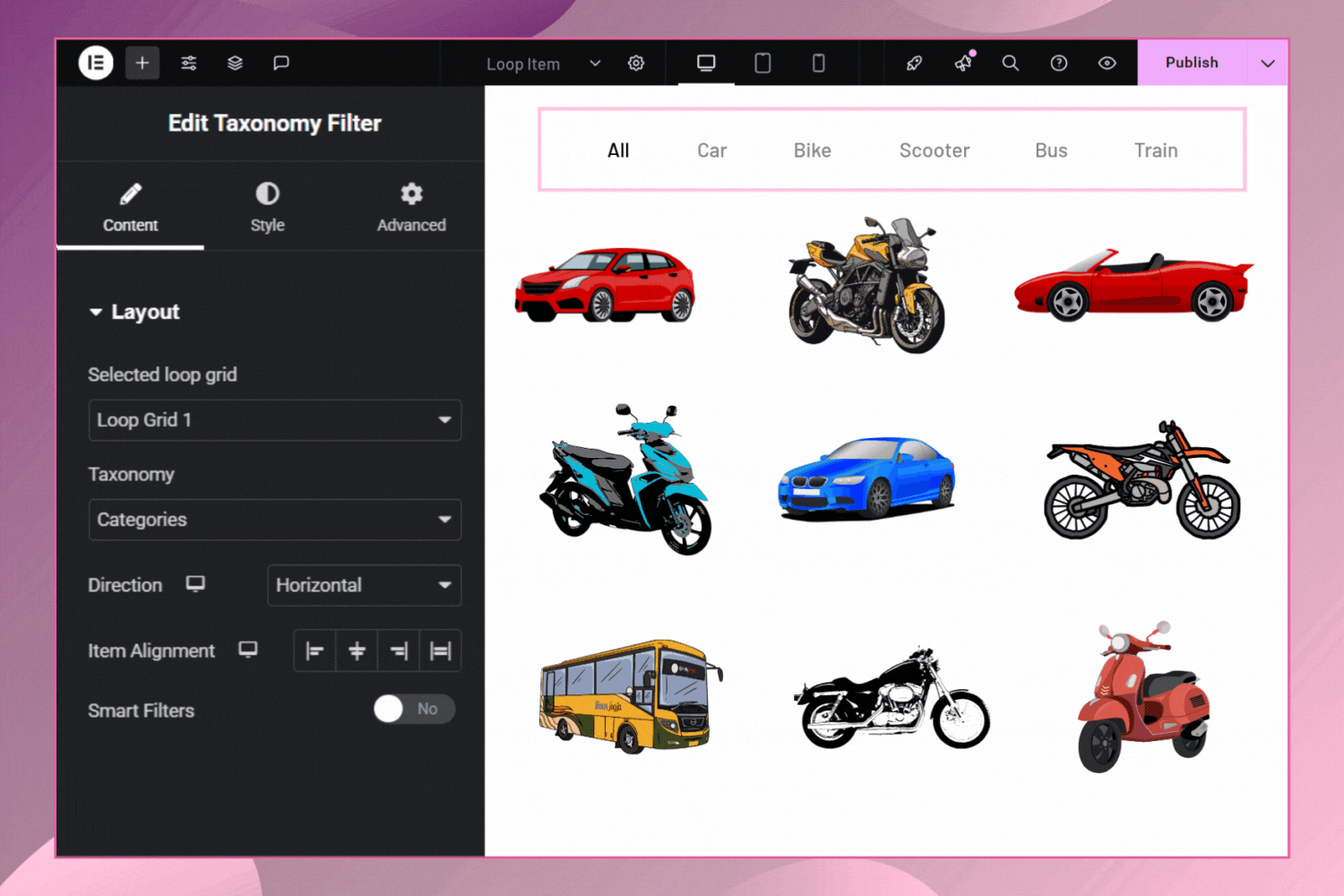Open the Elementor hamburger menu
The width and height of the screenshot is (1344, 896).
(96, 63)
